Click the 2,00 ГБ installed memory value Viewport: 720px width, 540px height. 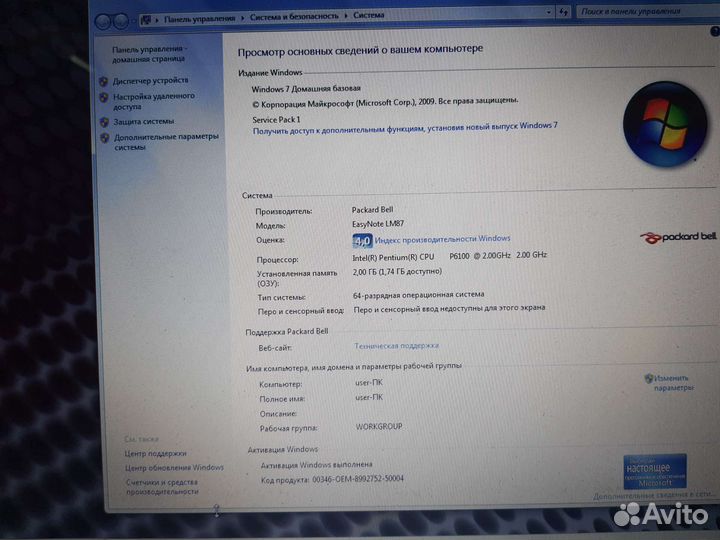(397, 272)
